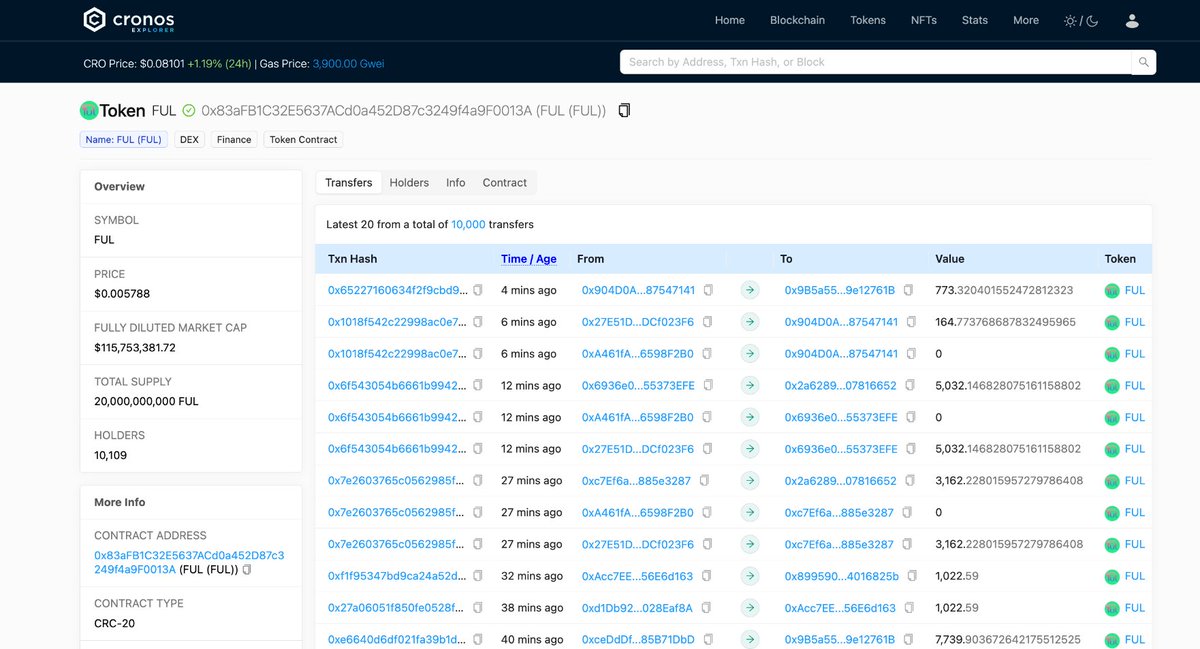The image size is (1200, 649).
Task: Switch to the Holders tab
Action: (x=409, y=182)
